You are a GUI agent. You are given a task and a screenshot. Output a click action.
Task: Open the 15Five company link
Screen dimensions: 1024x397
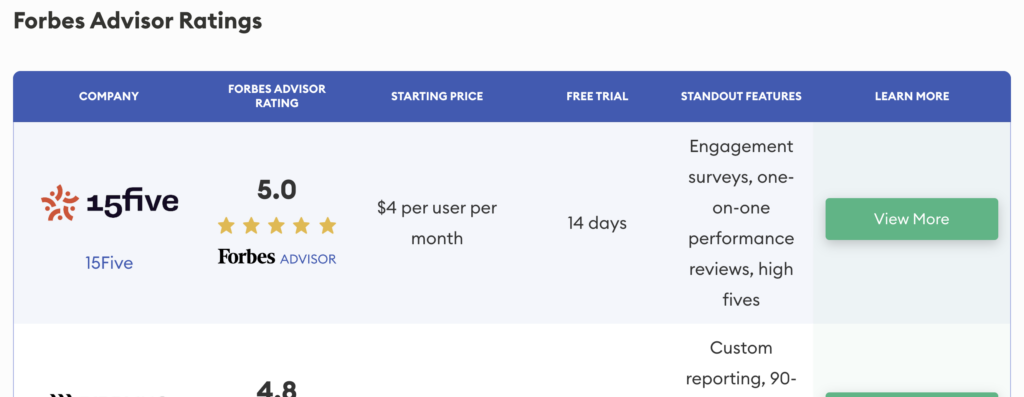(x=109, y=263)
